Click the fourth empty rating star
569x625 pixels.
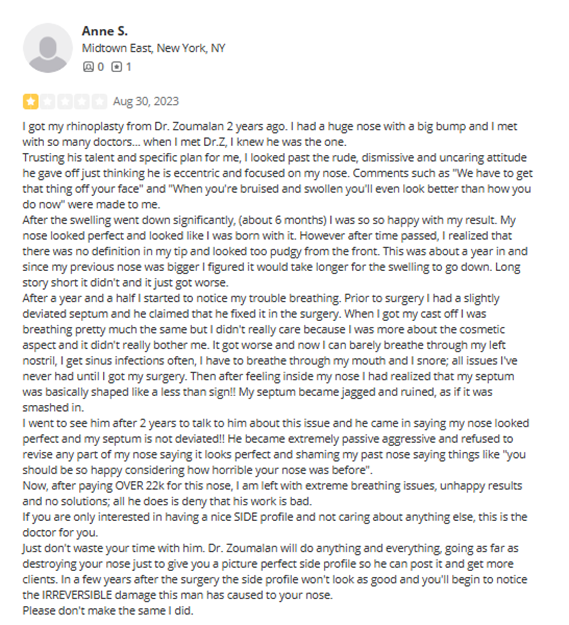coord(82,101)
